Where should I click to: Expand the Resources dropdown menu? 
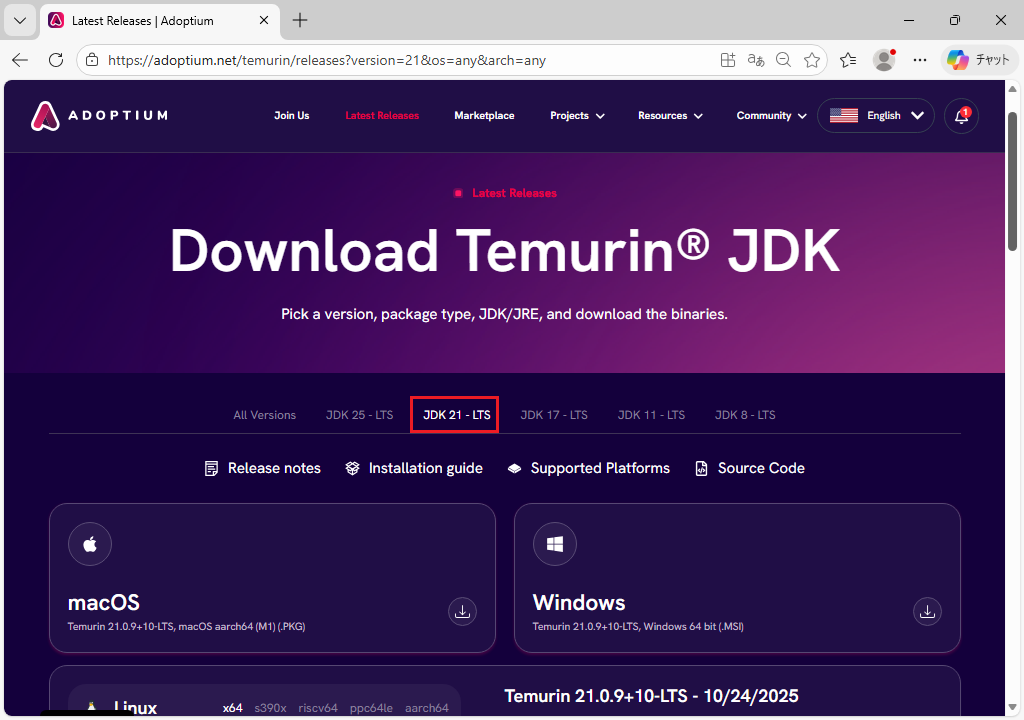click(670, 116)
